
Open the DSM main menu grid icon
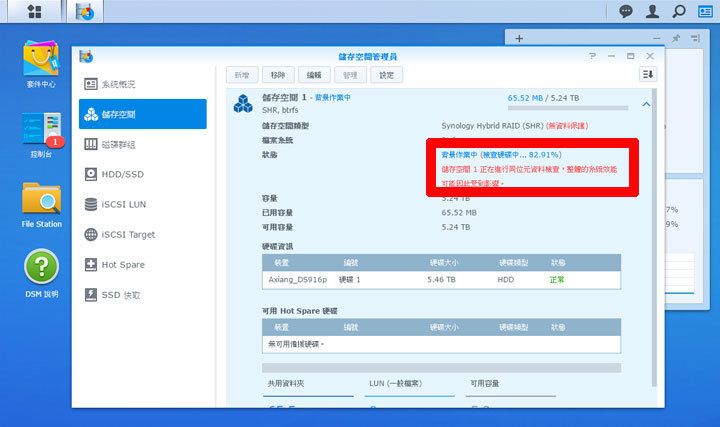tap(34, 11)
